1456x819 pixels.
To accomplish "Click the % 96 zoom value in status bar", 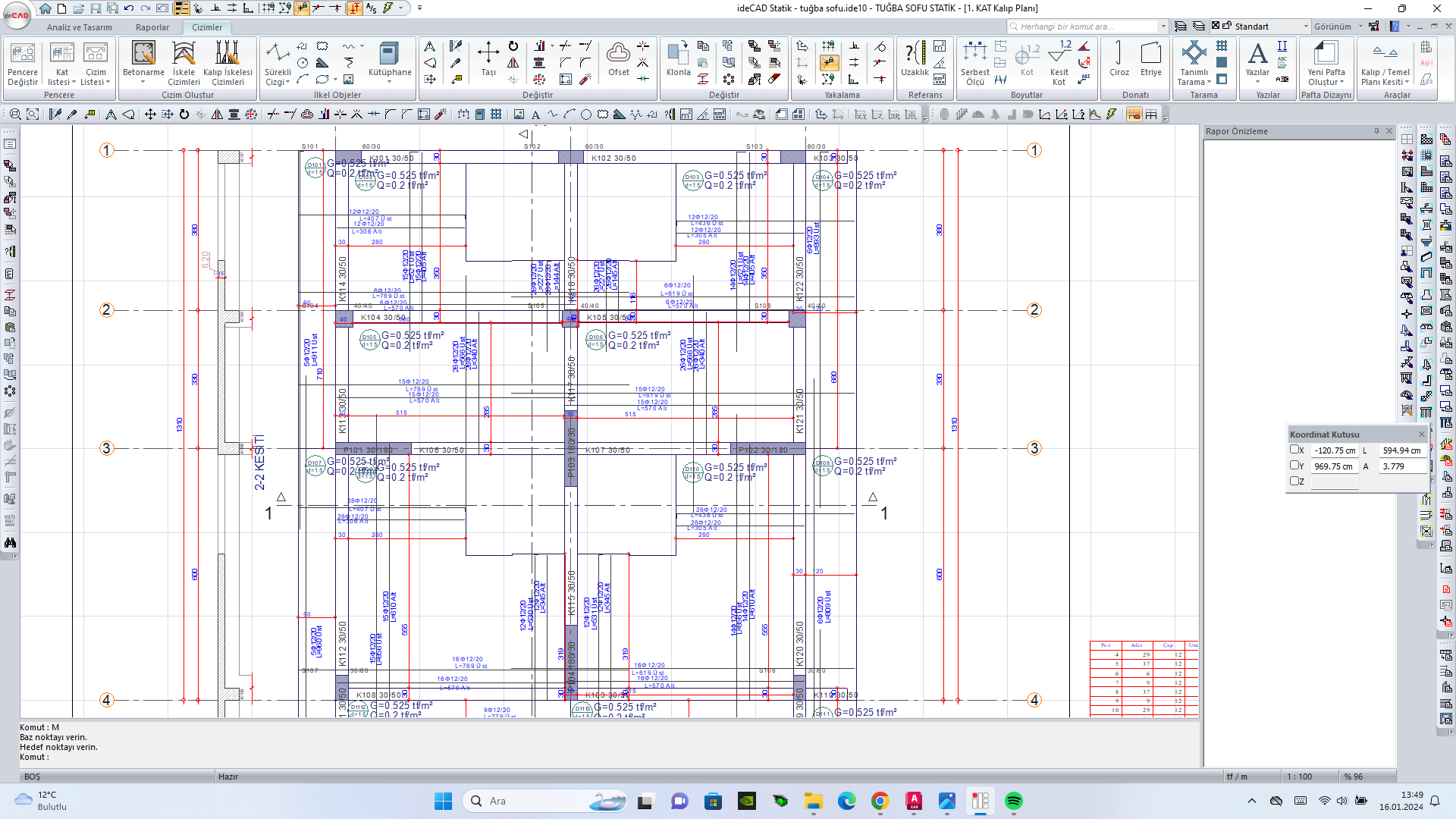I will point(1354,777).
